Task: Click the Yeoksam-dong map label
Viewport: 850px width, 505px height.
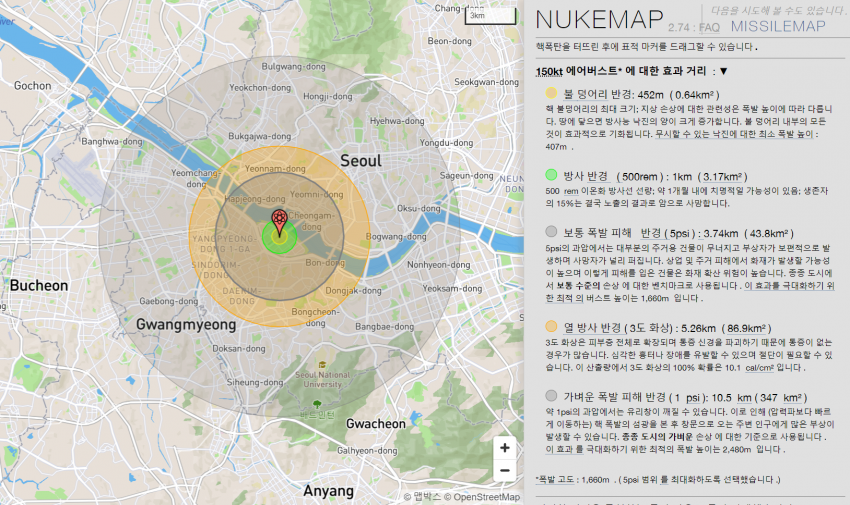Action: click(453, 288)
